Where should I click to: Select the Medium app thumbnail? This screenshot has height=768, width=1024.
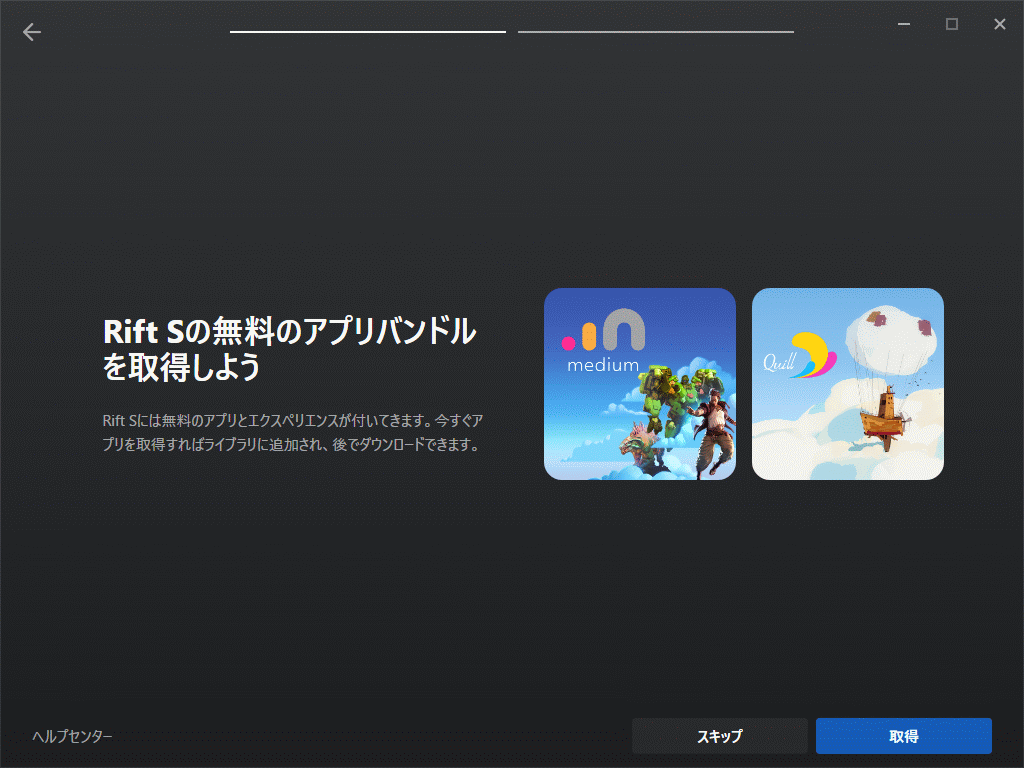click(x=640, y=384)
